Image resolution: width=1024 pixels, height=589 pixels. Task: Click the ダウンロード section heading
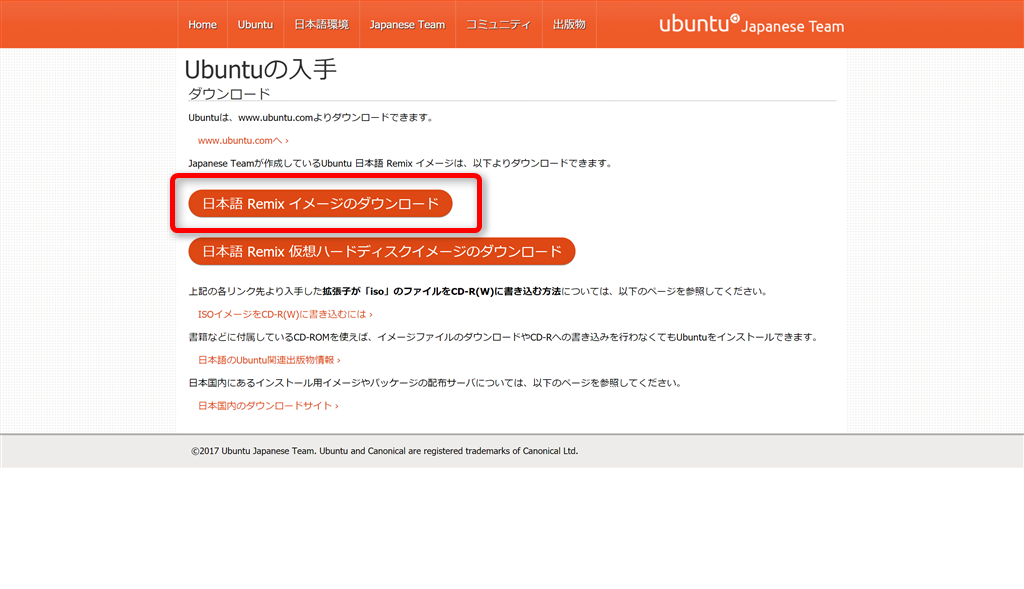229,94
